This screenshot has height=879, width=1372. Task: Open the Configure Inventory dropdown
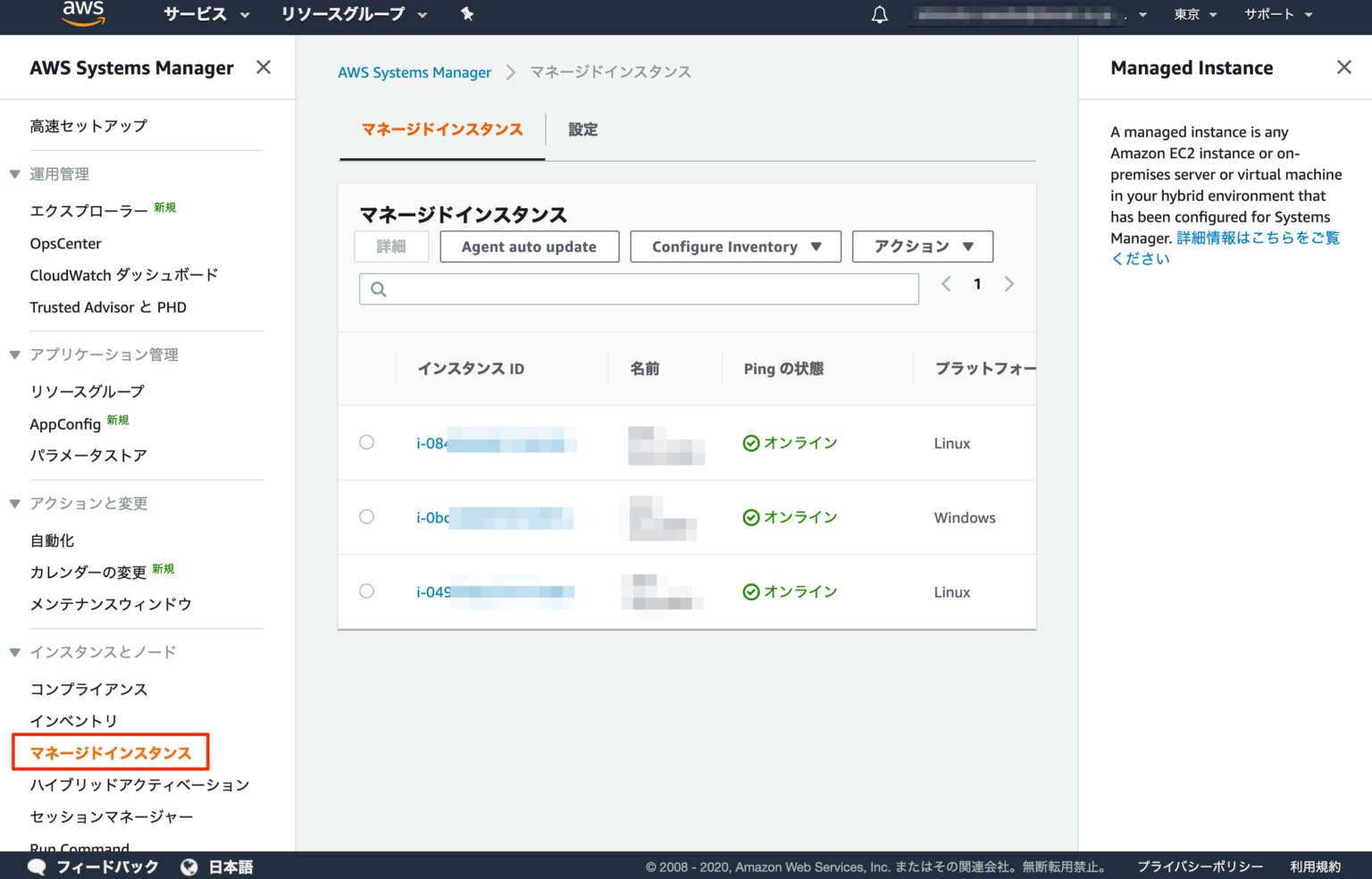coord(736,247)
